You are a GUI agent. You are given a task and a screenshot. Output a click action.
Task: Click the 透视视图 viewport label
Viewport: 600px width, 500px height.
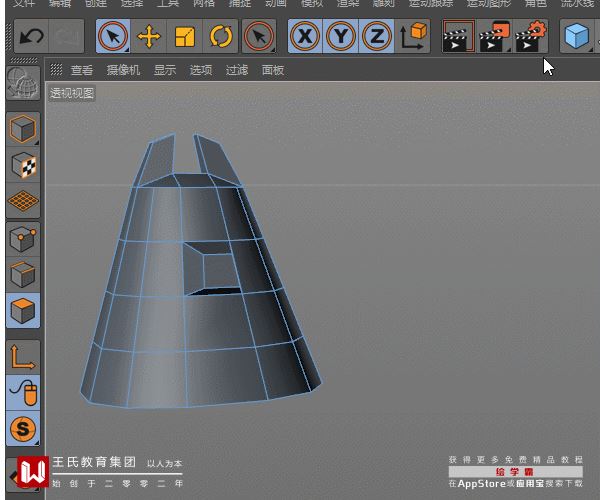[x=72, y=93]
